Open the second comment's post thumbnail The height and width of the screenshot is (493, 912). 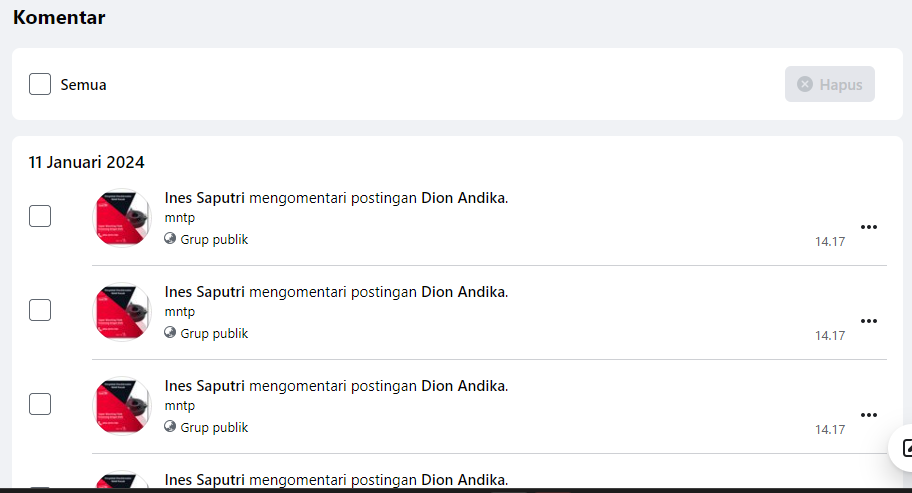[x=121, y=311]
